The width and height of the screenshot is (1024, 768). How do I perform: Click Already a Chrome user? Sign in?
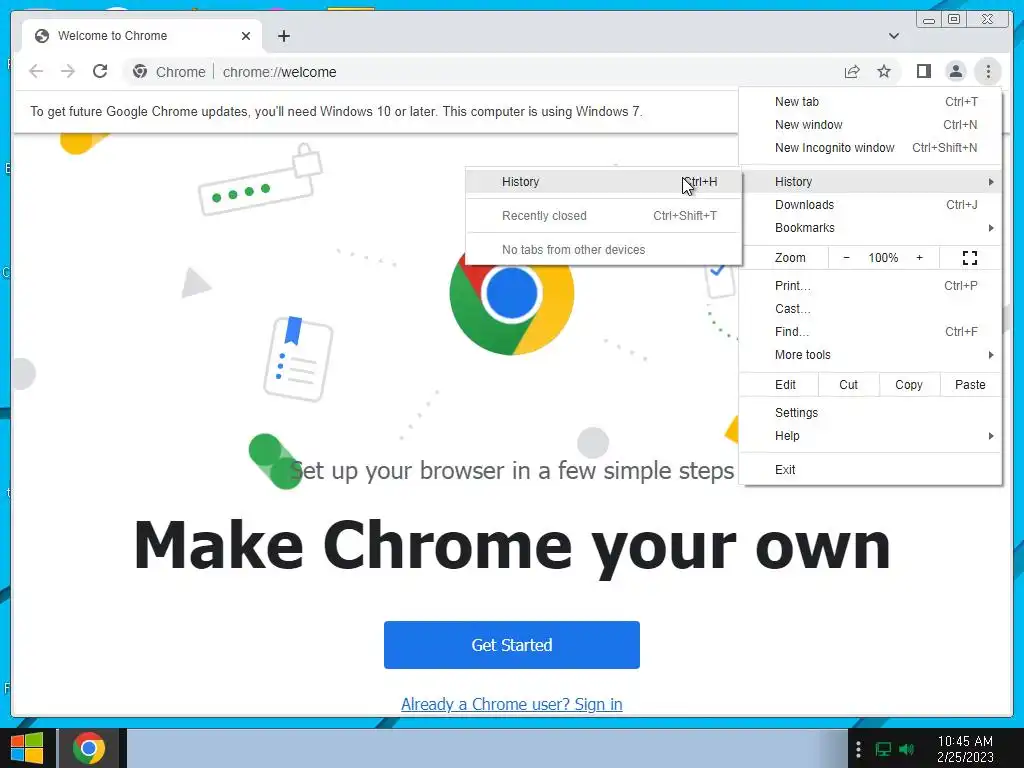point(512,705)
